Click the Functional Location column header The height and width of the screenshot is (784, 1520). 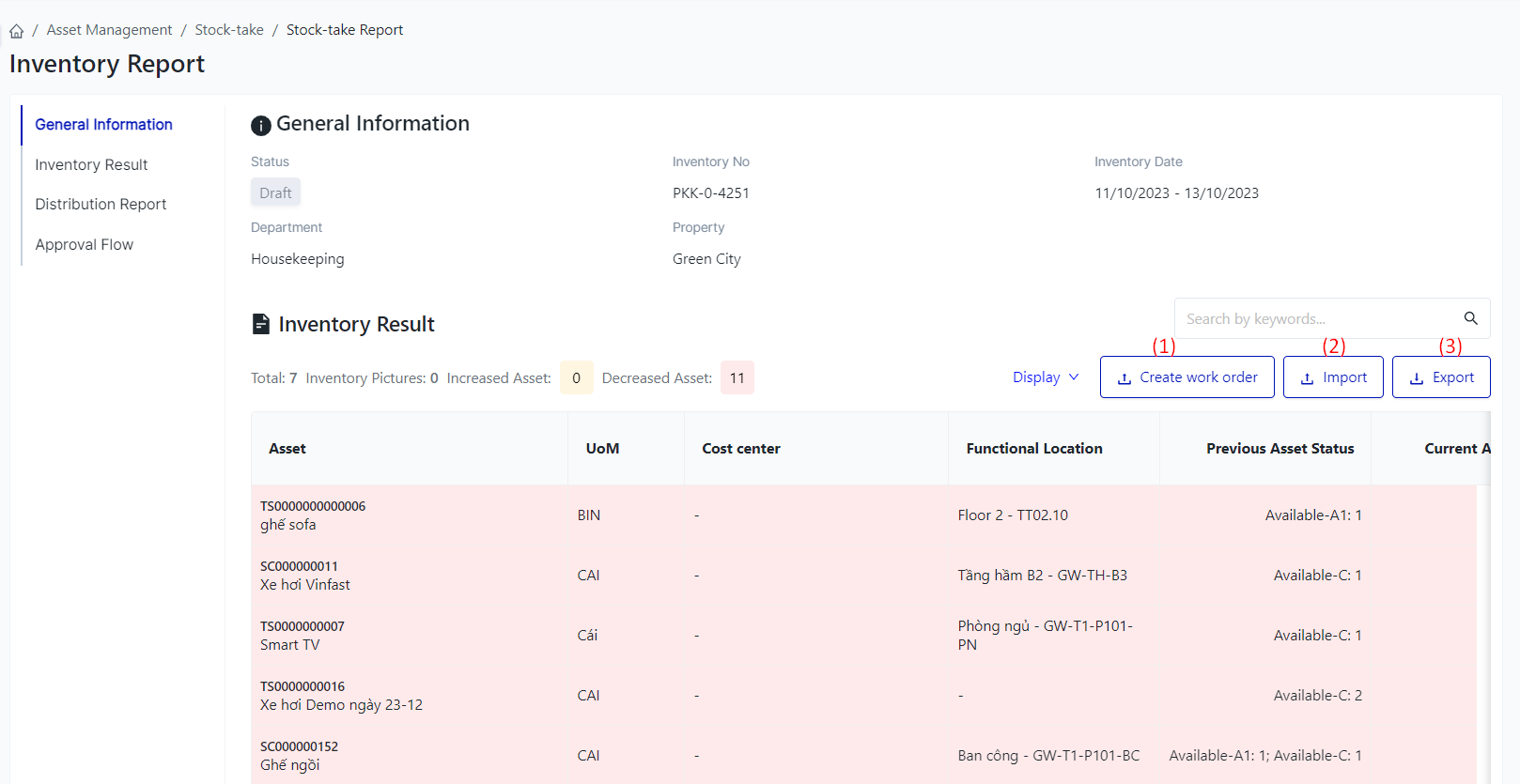tap(1033, 449)
